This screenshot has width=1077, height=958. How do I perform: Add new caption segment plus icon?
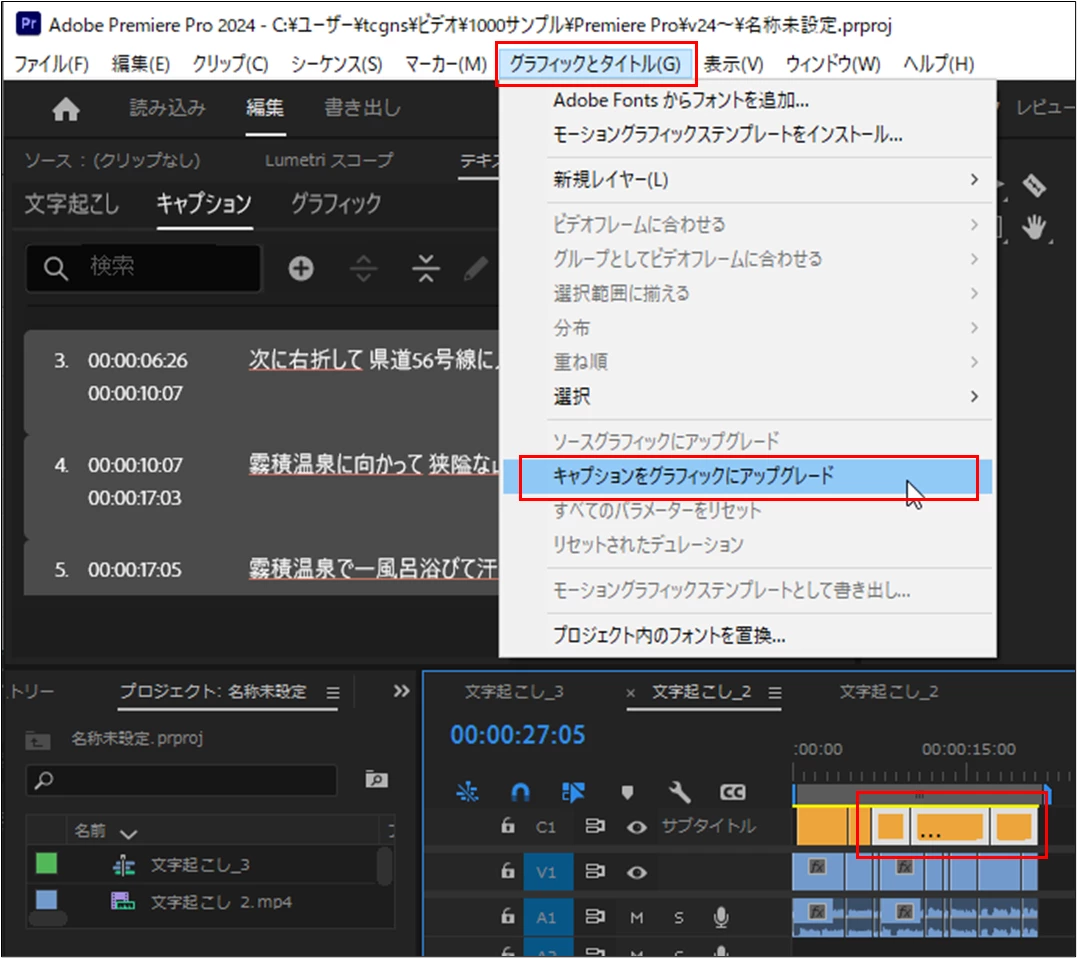[301, 268]
